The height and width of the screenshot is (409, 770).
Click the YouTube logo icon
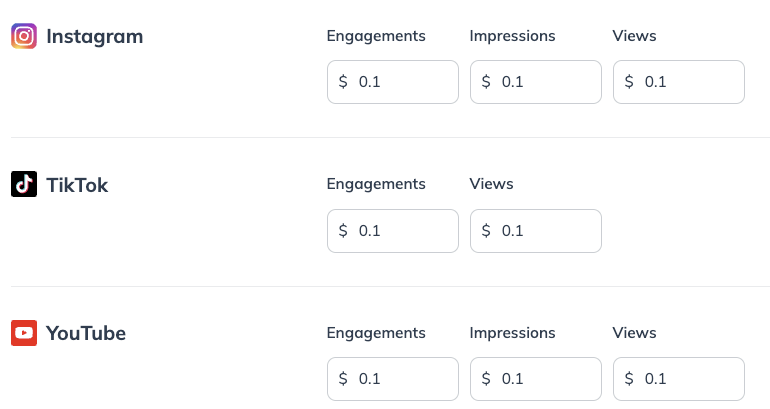(24, 333)
